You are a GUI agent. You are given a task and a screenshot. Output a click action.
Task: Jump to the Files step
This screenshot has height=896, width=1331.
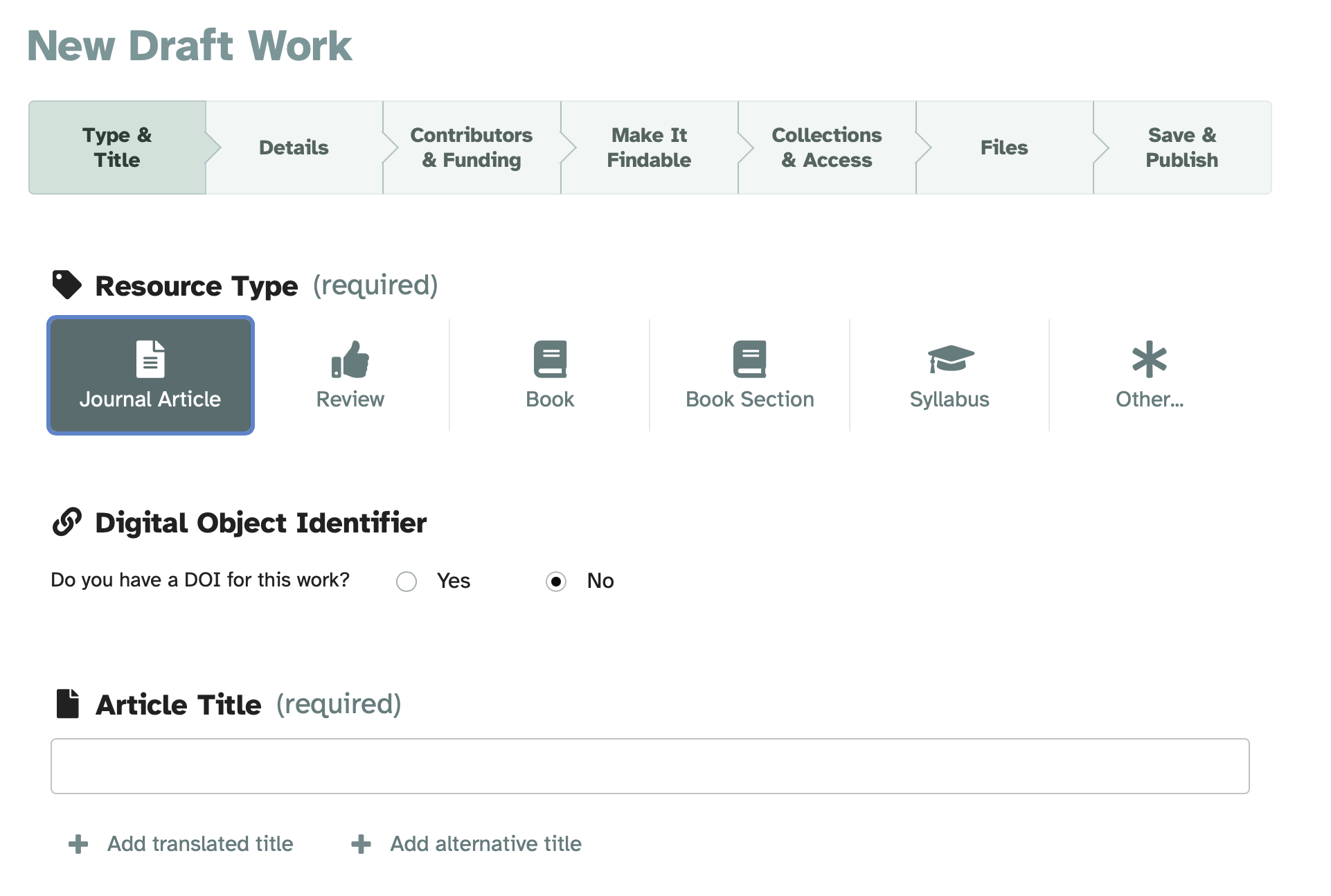click(x=1004, y=147)
